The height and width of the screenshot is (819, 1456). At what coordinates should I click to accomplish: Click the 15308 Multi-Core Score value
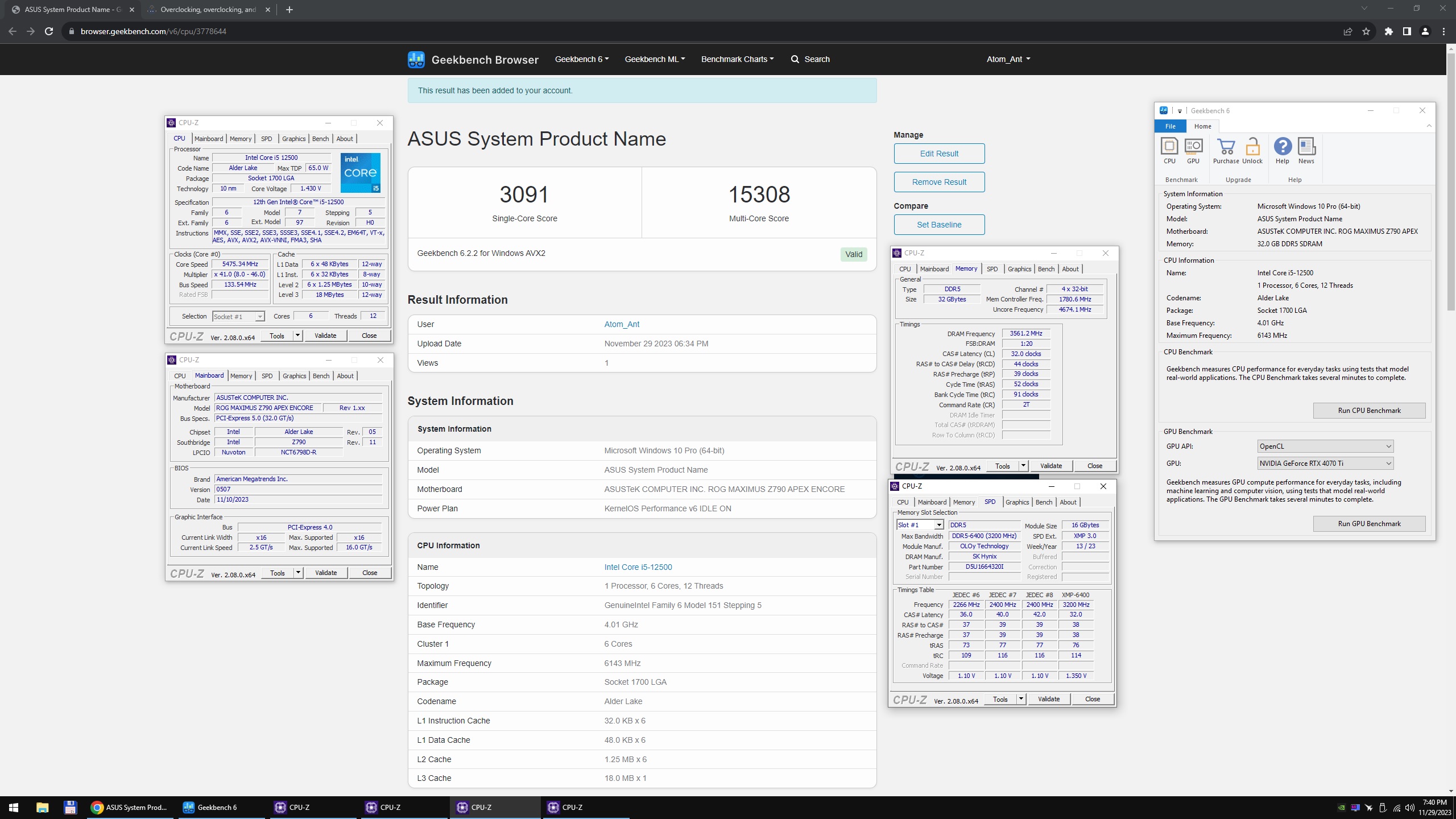click(x=759, y=195)
